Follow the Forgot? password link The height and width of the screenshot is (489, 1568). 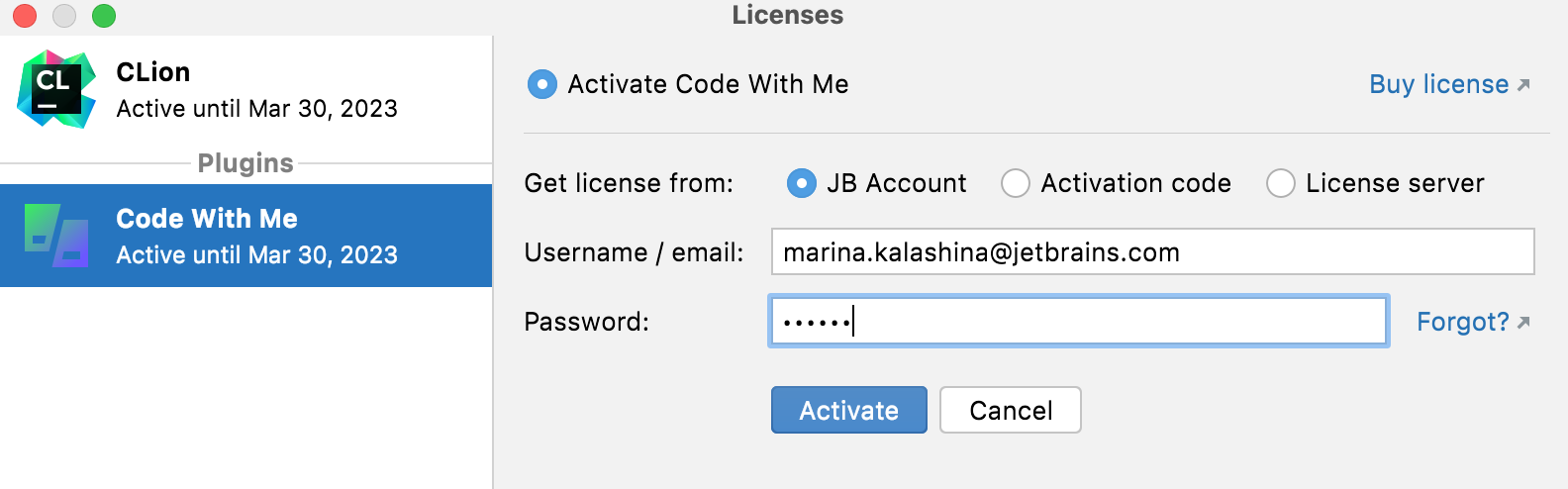click(1462, 322)
